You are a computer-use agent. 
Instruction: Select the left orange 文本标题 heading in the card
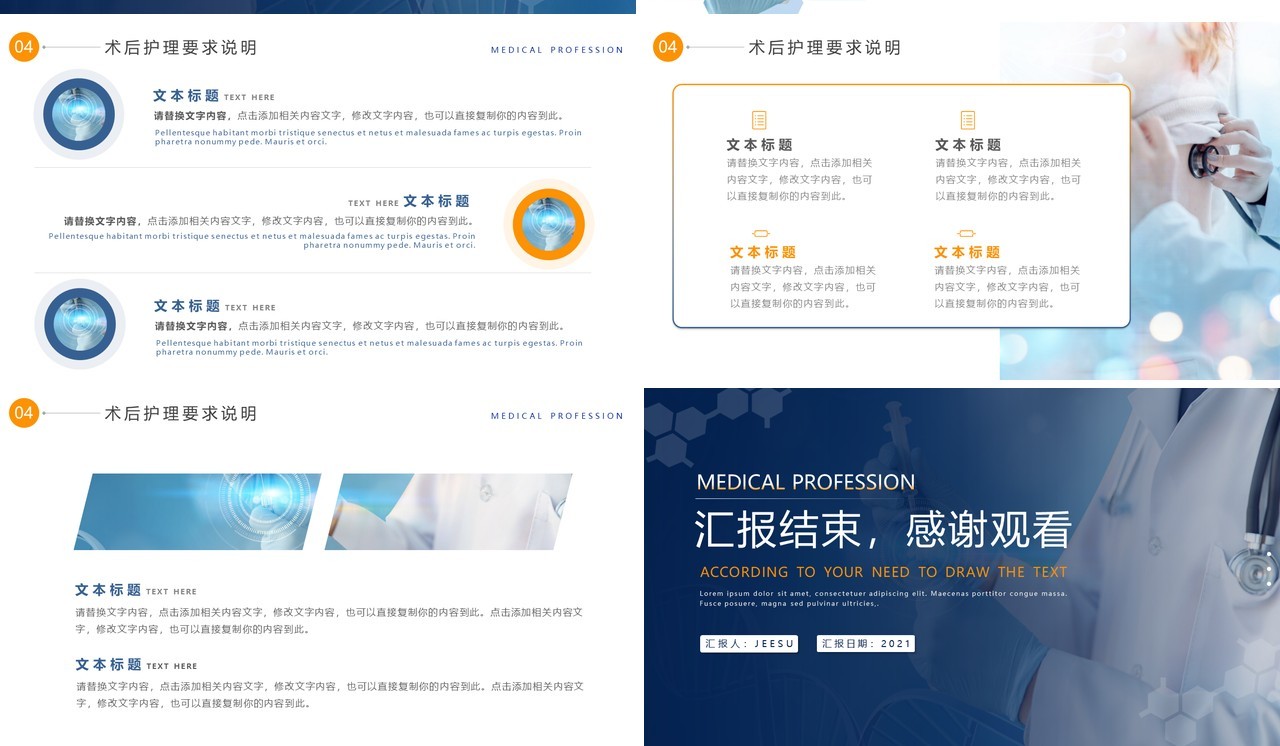[x=763, y=252]
